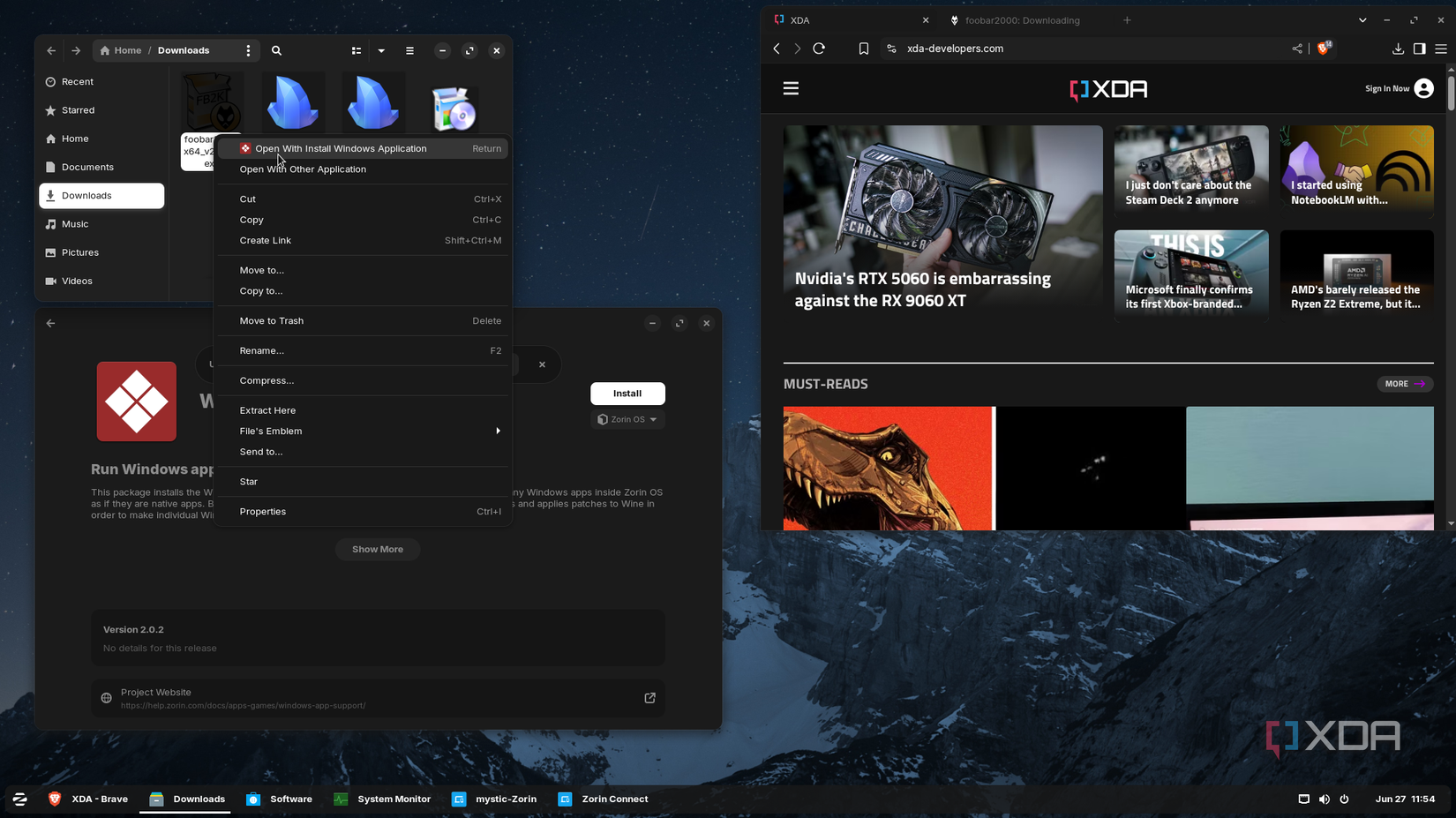This screenshot has height=818, width=1456.
Task: Switch the Files view layout
Action: click(x=356, y=50)
